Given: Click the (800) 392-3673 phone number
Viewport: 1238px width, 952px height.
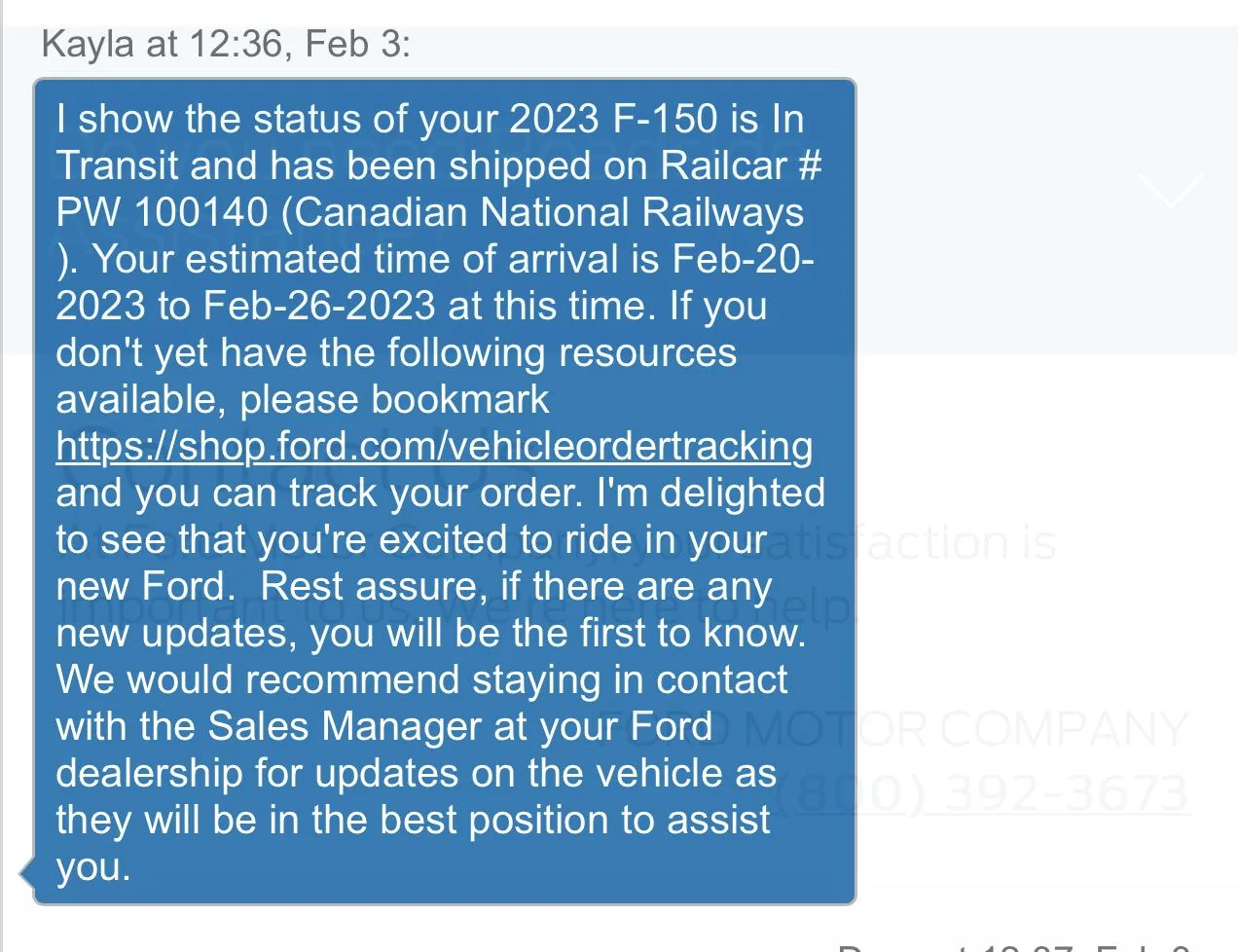Looking at the screenshot, I should pyautogui.click(x=983, y=793).
